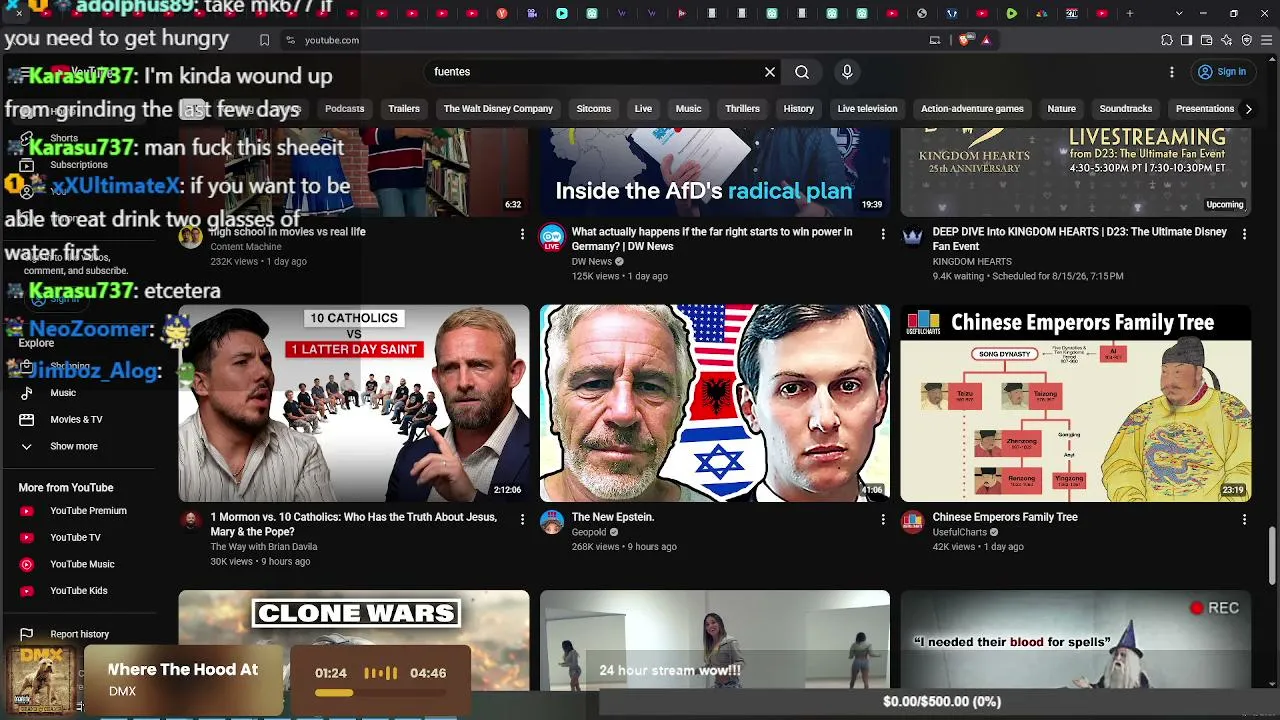This screenshot has width=1280, height=720.
Task: Open the browser hamburger main menu
Action: coord(1267,40)
